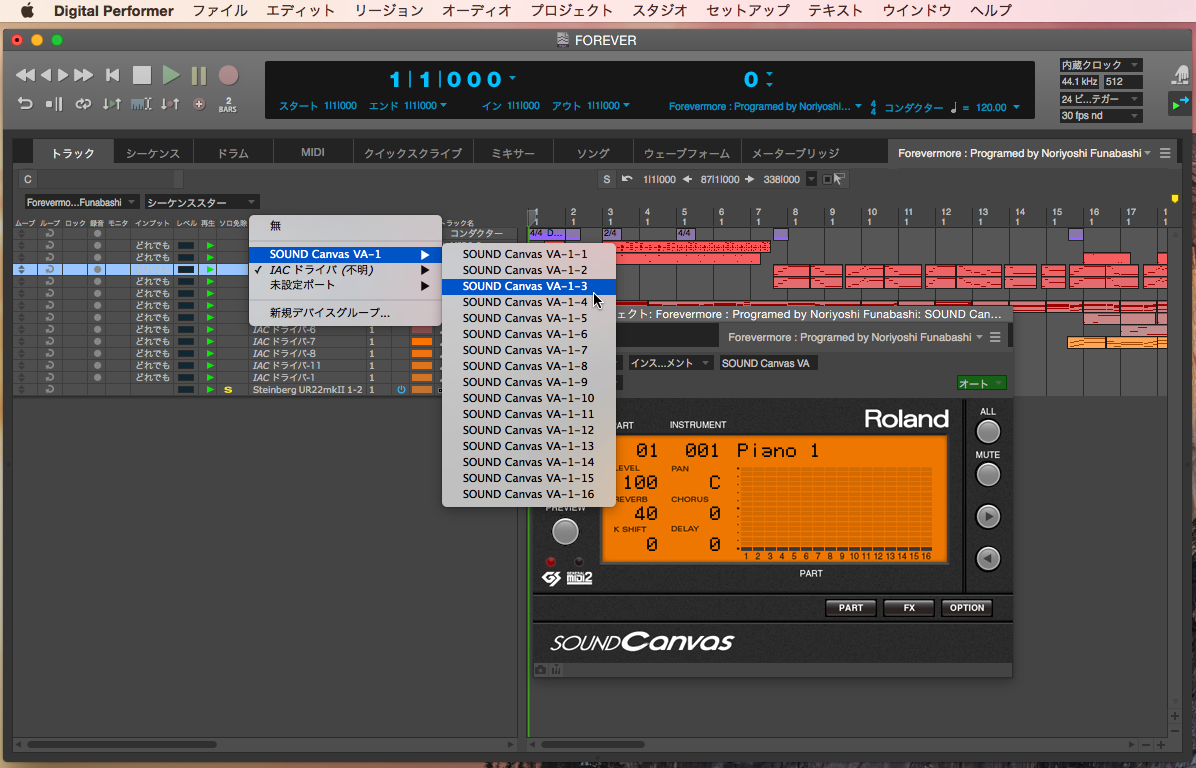Viewport: 1196px width, 768px height.
Task: Start playback with the green play button
Action: (171, 75)
